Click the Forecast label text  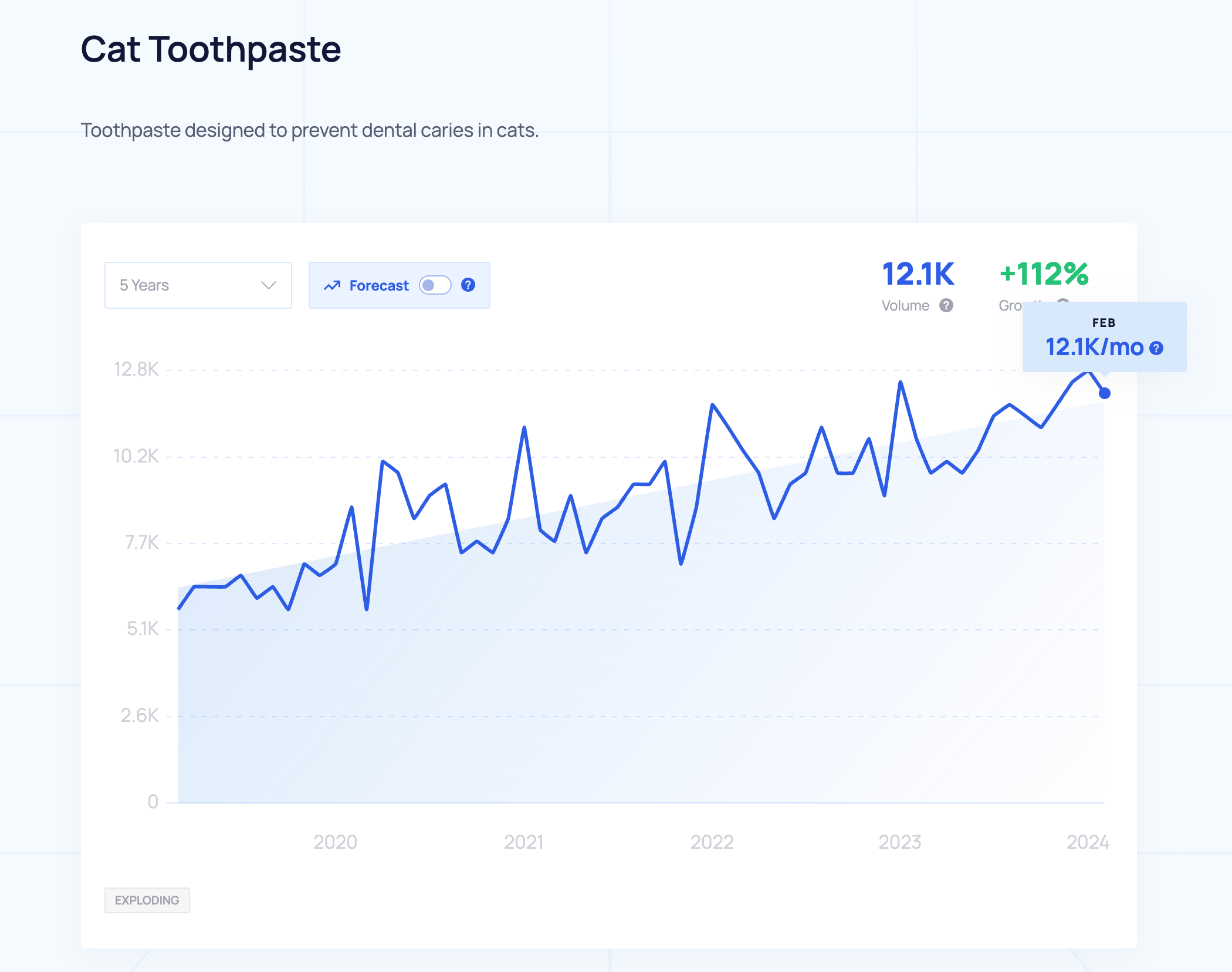pos(379,286)
